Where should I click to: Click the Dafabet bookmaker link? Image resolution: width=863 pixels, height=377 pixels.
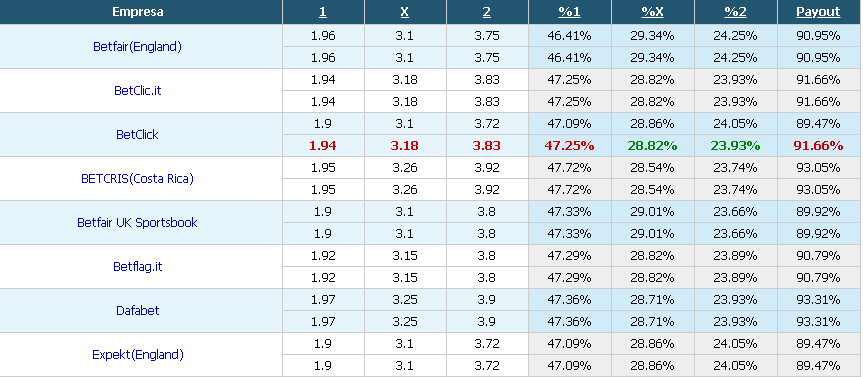[x=138, y=311]
